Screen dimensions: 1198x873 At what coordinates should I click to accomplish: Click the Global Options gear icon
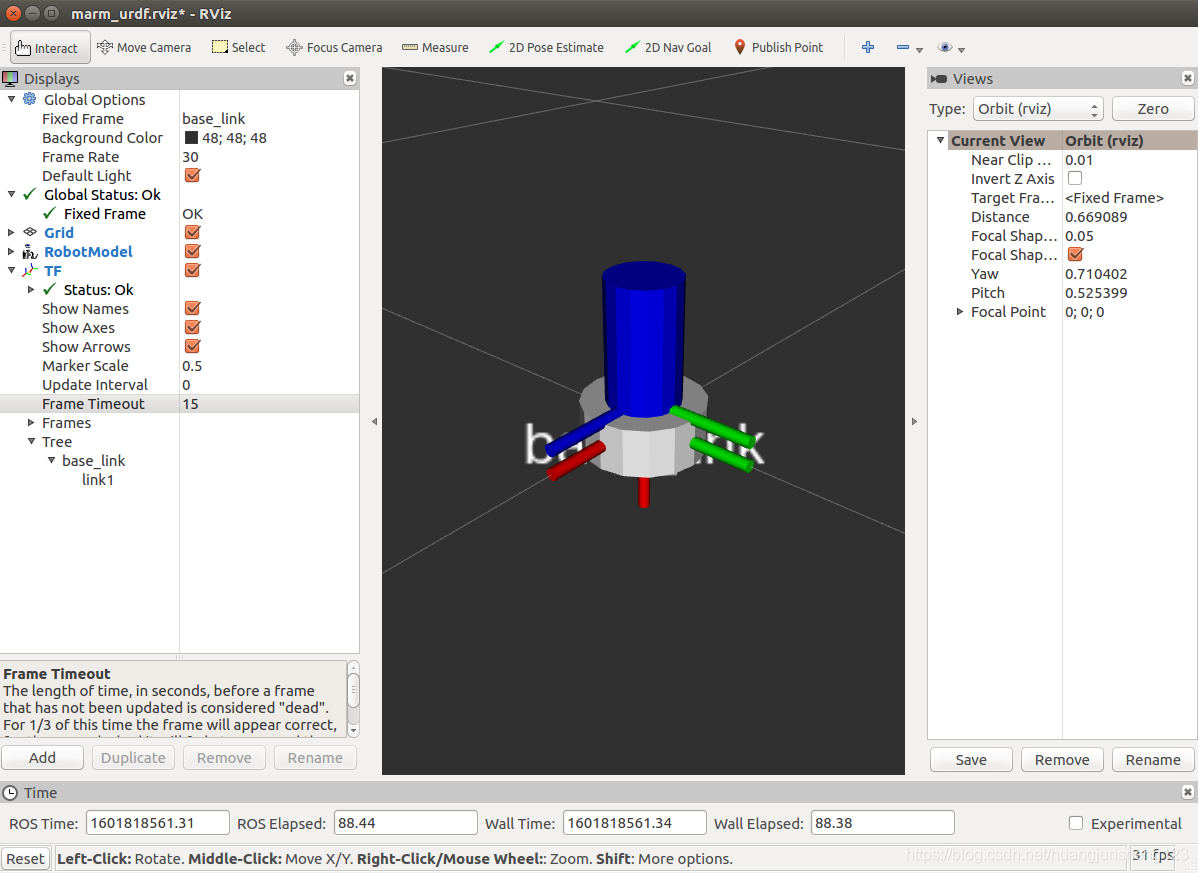30,99
